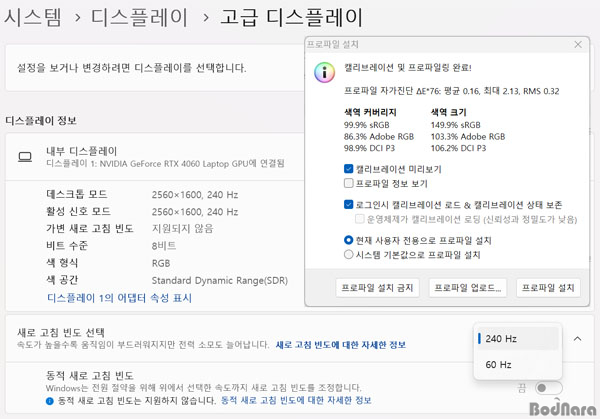Viewport: 600px width, 419px height.
Task: Toggle load calibration on login checkbox
Action: click(x=348, y=204)
